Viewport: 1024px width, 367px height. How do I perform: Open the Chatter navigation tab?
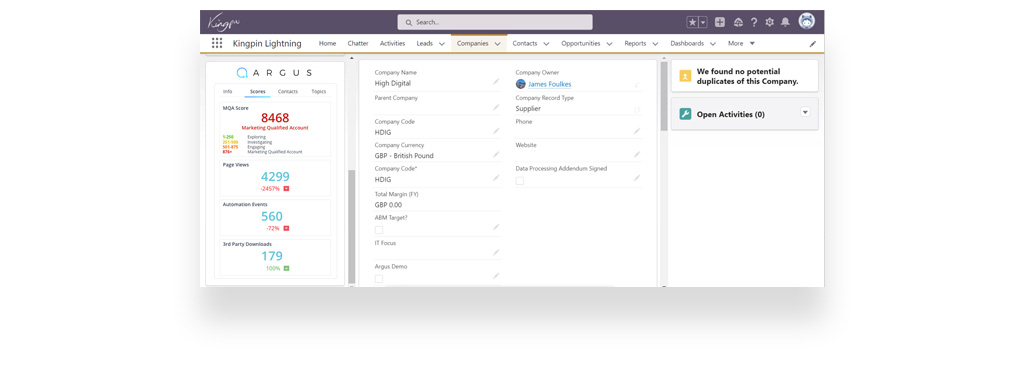click(x=358, y=43)
